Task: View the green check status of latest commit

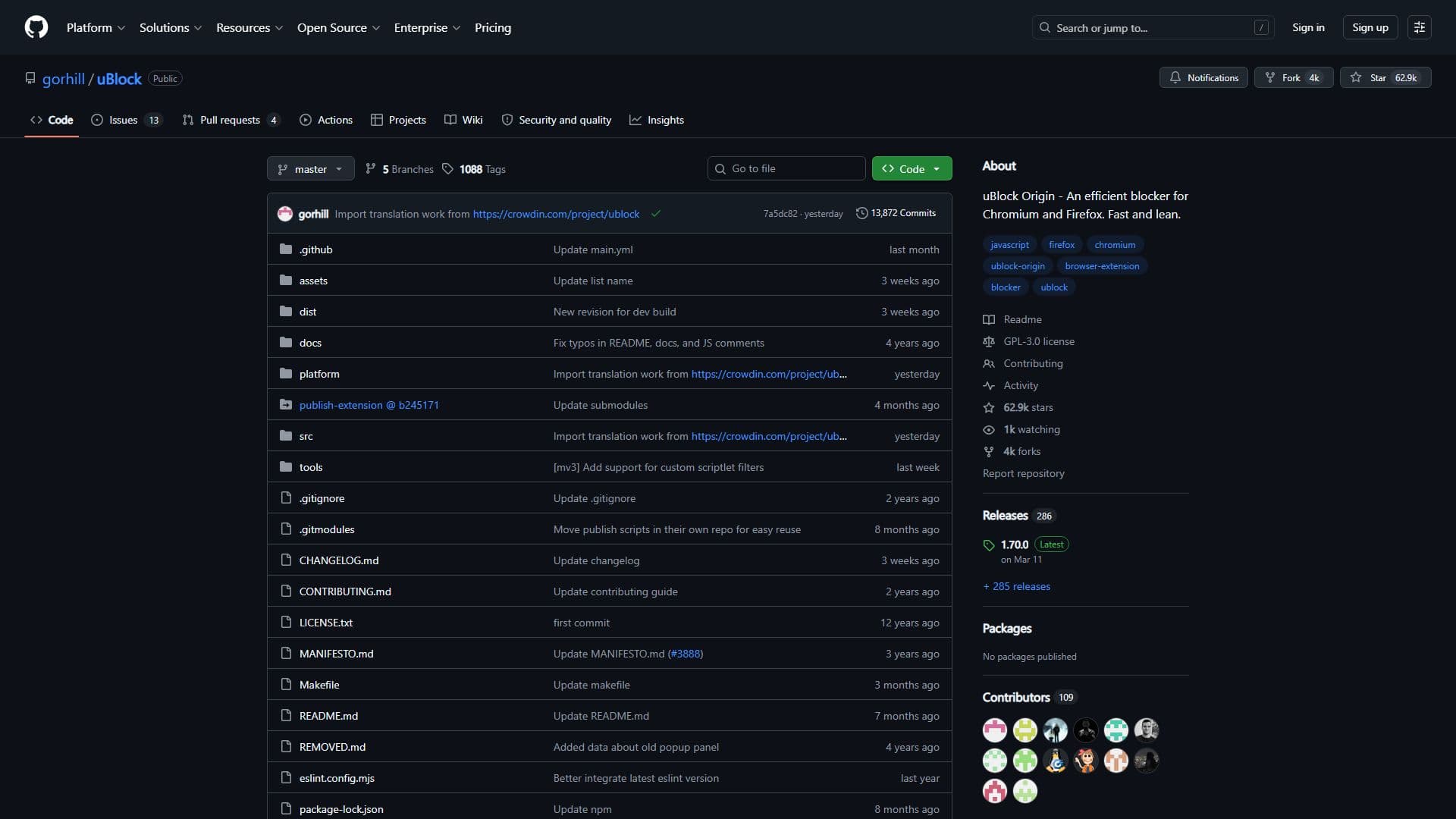Action: (x=655, y=214)
